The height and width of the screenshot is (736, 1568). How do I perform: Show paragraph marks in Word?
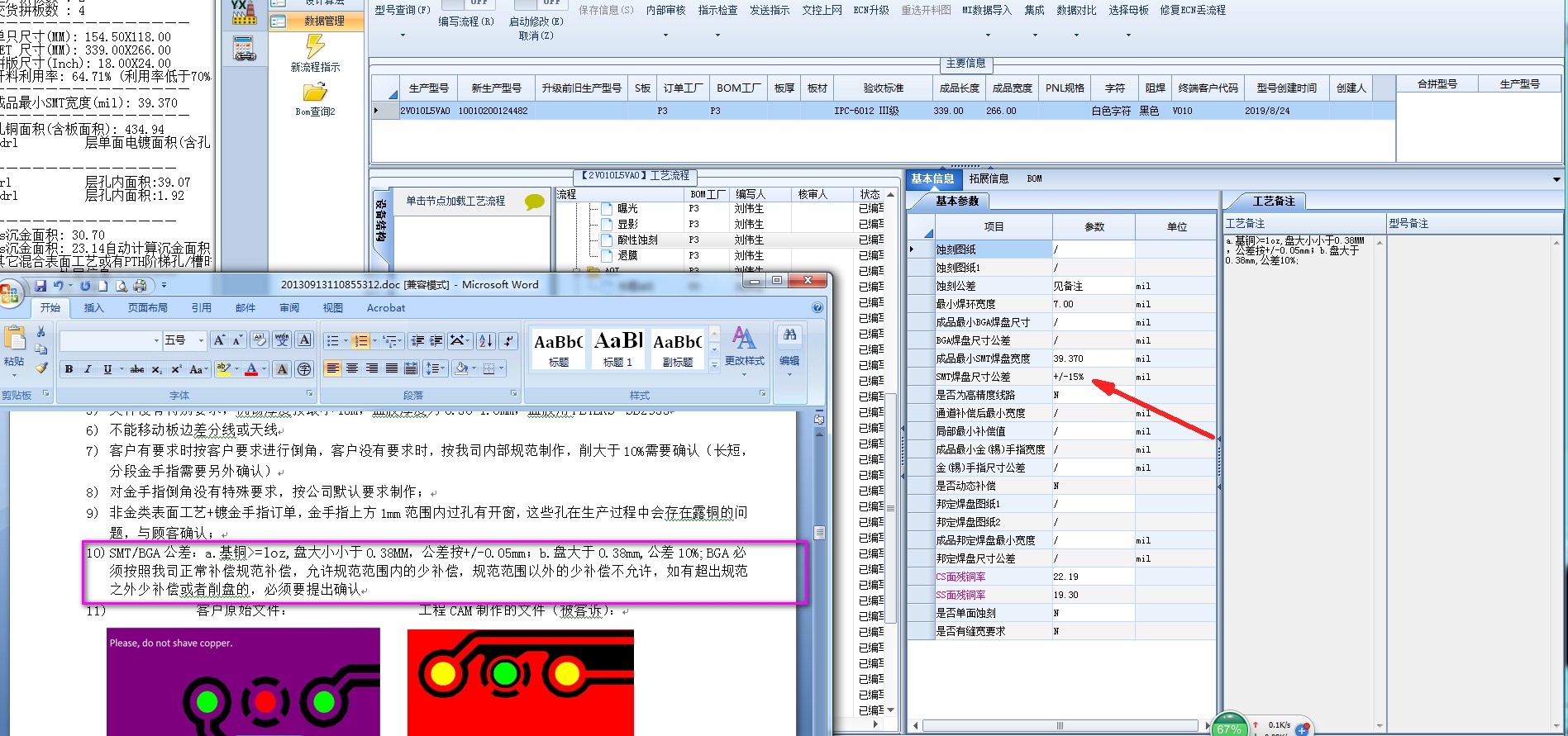509,340
